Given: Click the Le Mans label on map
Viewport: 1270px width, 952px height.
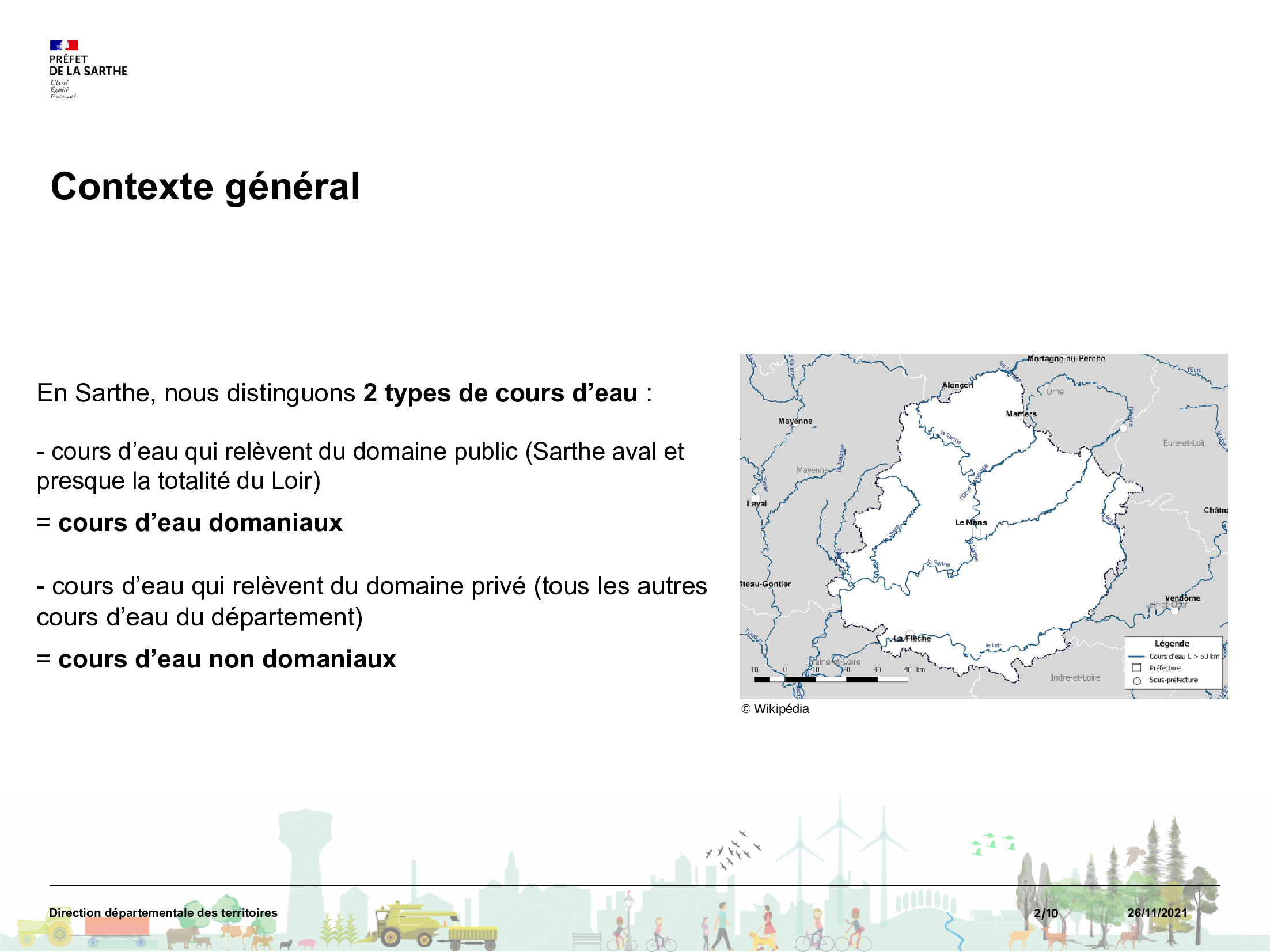Looking at the screenshot, I should 971,522.
